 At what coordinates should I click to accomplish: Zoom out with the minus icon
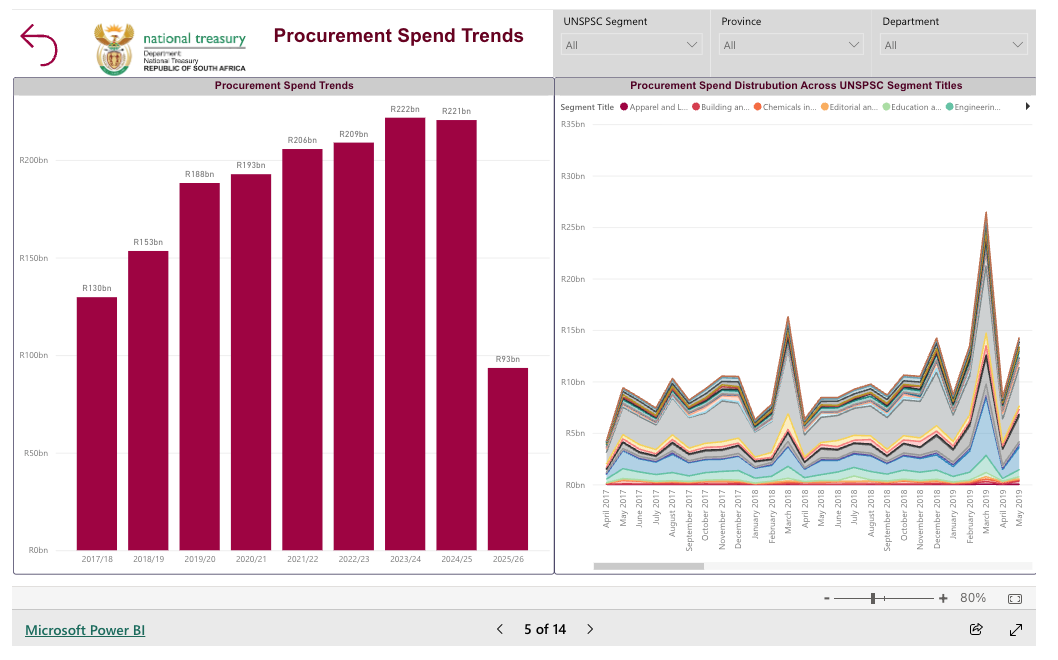pyautogui.click(x=826, y=598)
